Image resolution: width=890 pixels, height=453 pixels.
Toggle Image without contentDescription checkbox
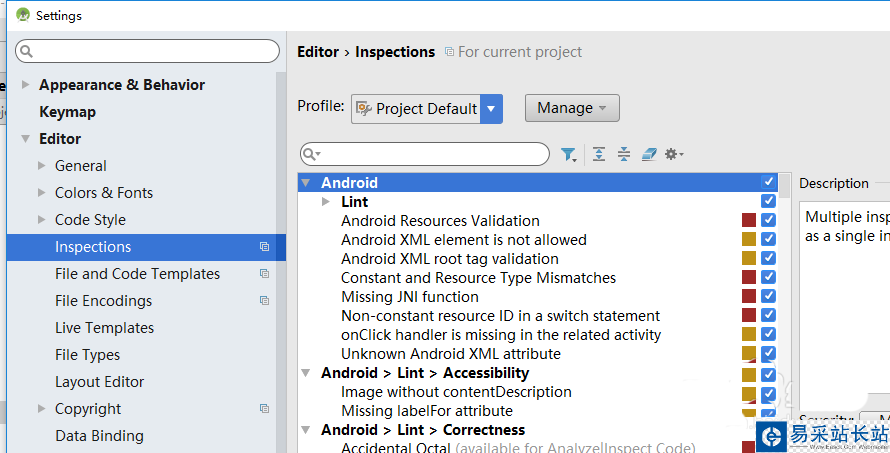pos(768,392)
